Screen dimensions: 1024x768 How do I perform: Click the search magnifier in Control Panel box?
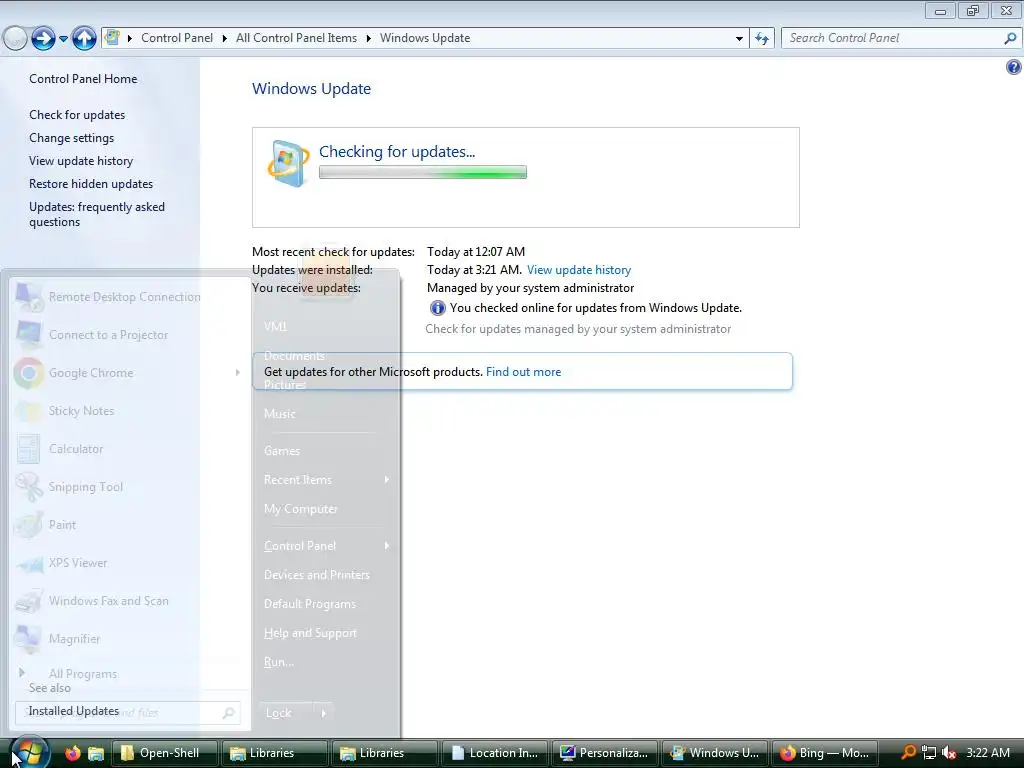click(1010, 38)
